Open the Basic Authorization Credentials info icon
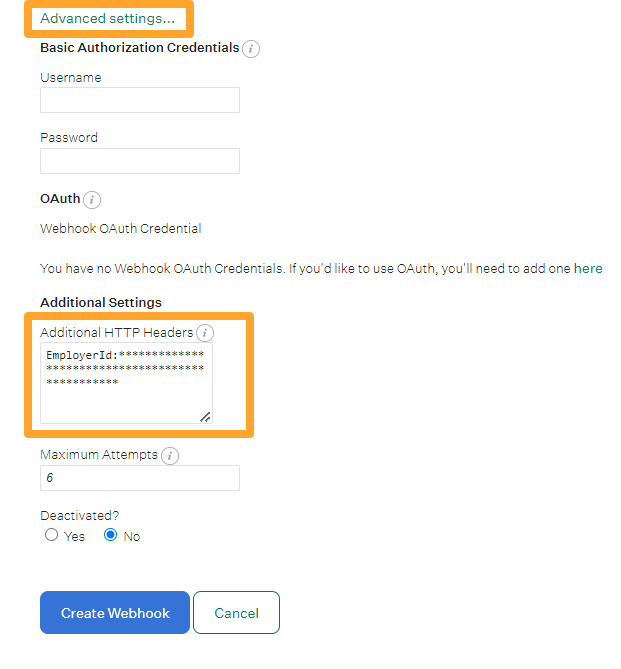 tap(251, 49)
